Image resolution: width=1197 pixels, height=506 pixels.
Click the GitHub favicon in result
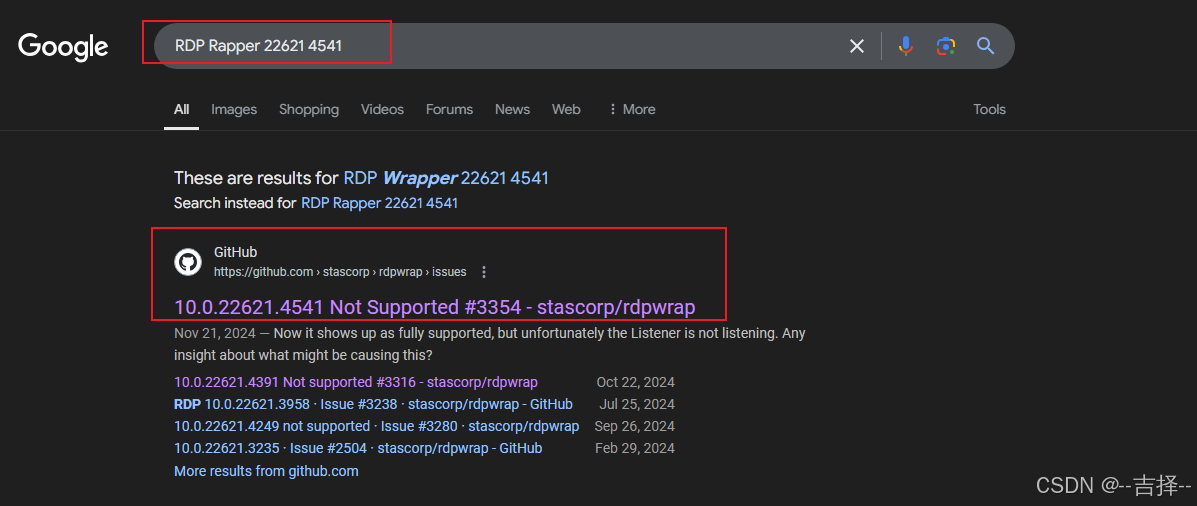(x=188, y=263)
